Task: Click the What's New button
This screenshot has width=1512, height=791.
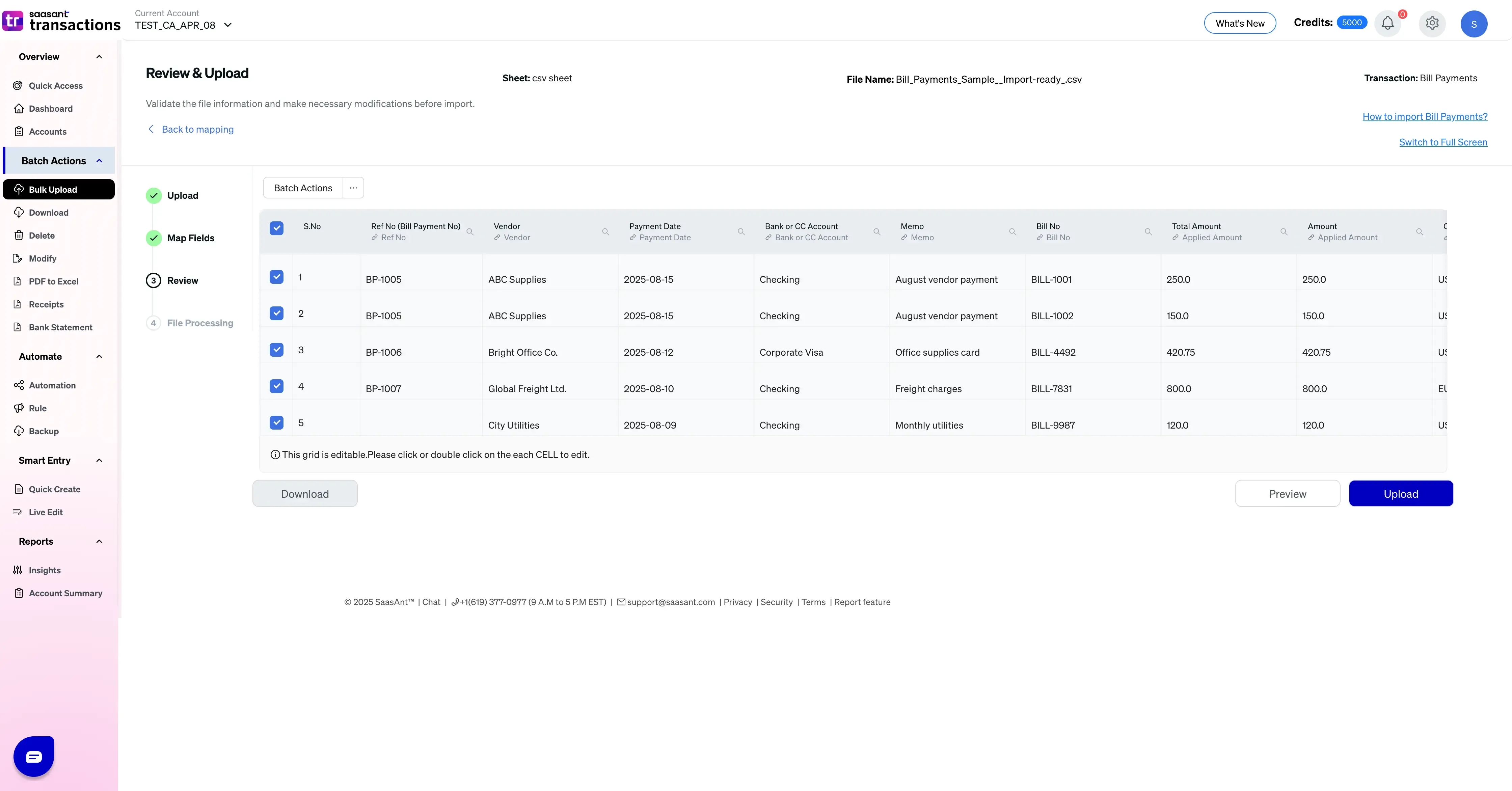Action: pyautogui.click(x=1240, y=23)
